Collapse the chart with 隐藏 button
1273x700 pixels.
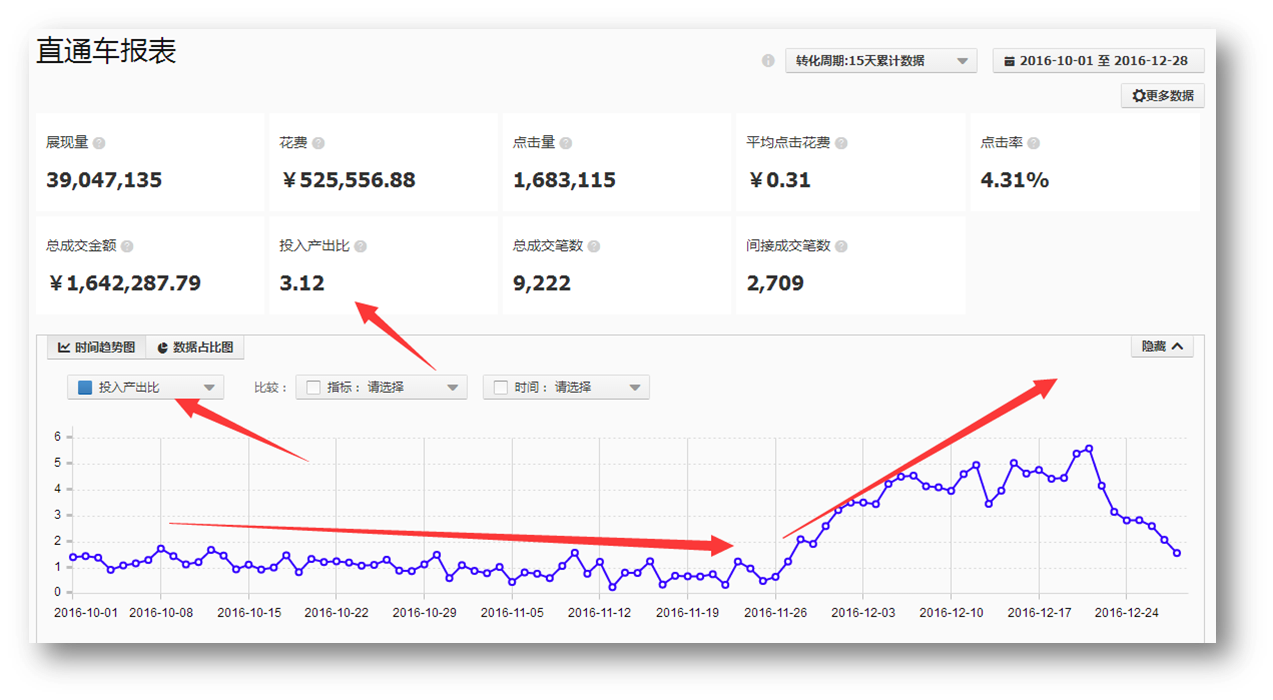(1161, 346)
